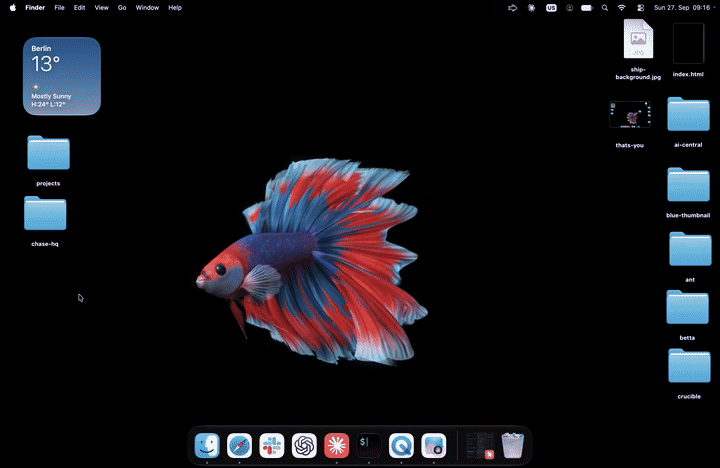Select the blue-thumbnail folder
Screen dimensions: 720x468
coord(688,185)
